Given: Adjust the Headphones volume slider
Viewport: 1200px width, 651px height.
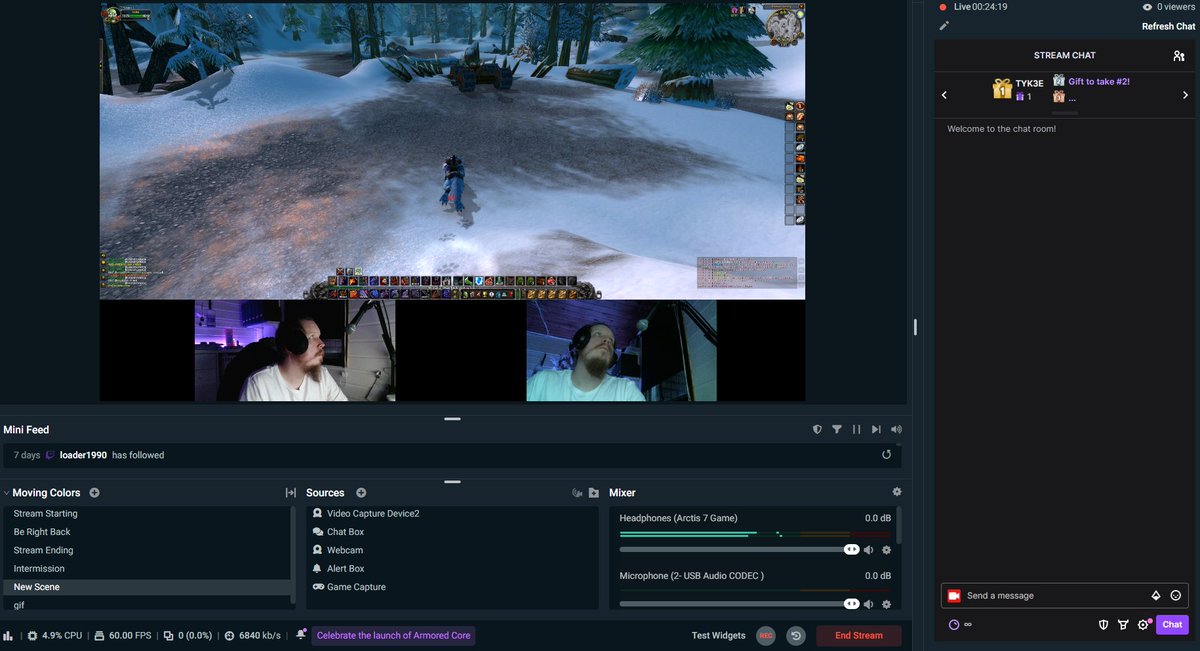Looking at the screenshot, I should [x=739, y=549].
